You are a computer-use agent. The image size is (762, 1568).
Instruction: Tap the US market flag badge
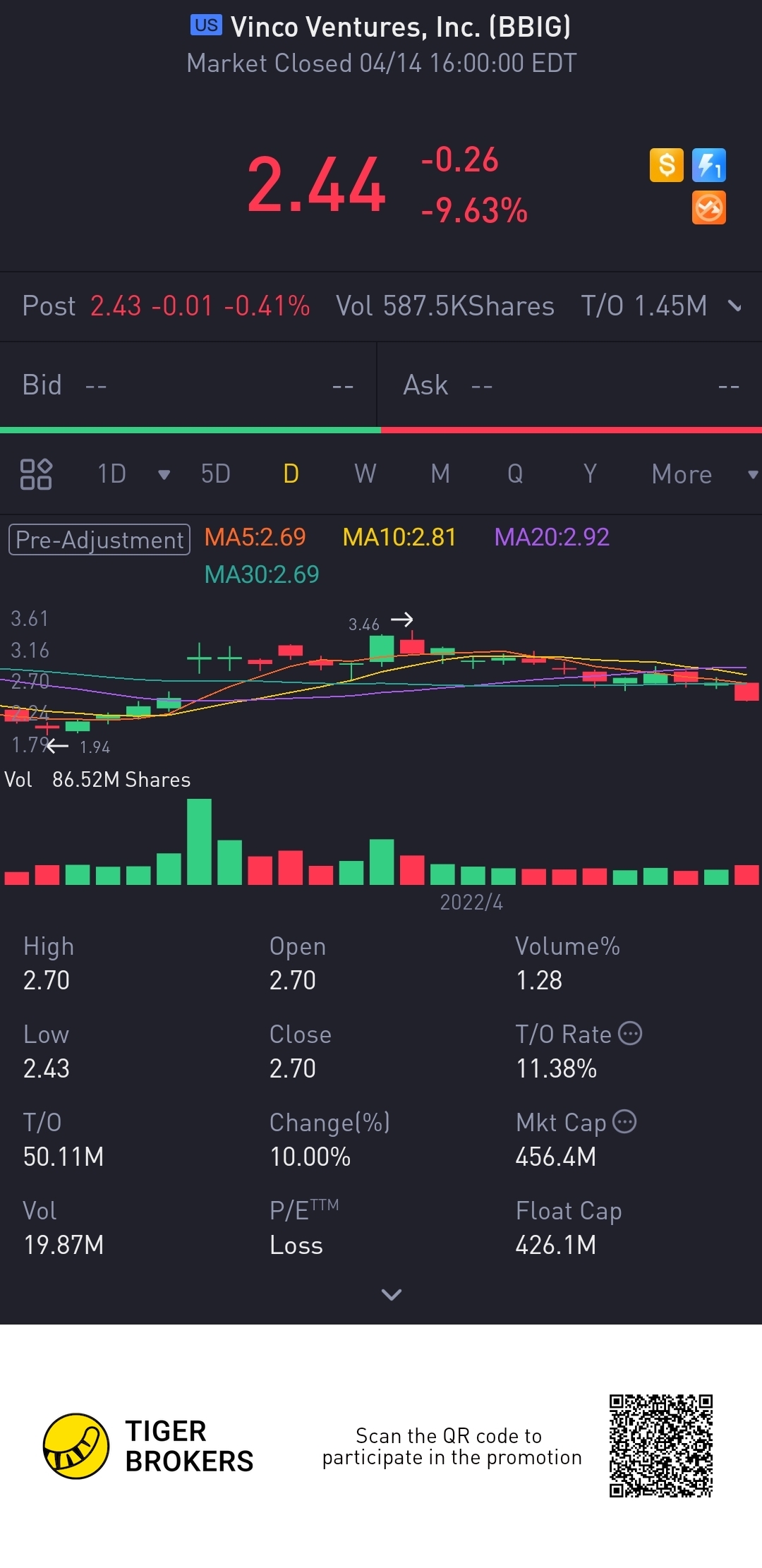(206, 25)
